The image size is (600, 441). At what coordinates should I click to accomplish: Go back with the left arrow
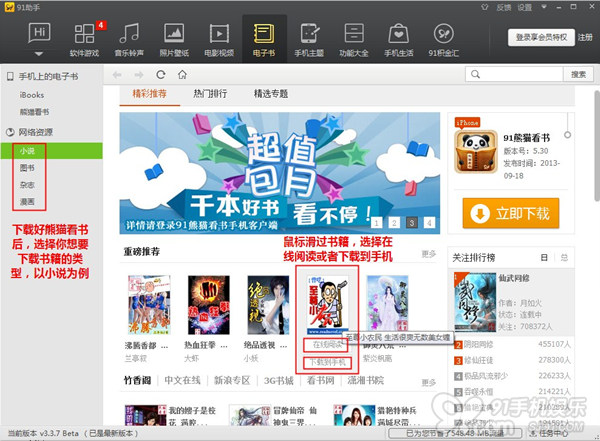[117, 75]
